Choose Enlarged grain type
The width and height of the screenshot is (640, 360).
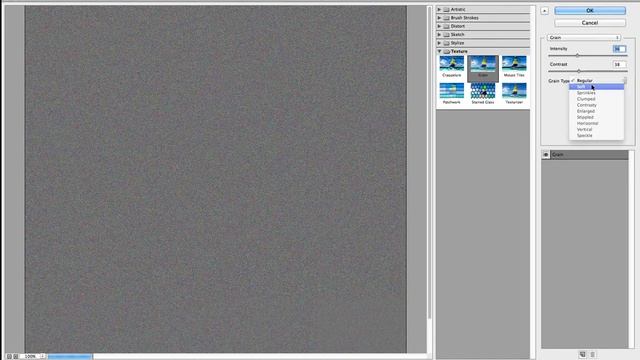(x=596, y=111)
